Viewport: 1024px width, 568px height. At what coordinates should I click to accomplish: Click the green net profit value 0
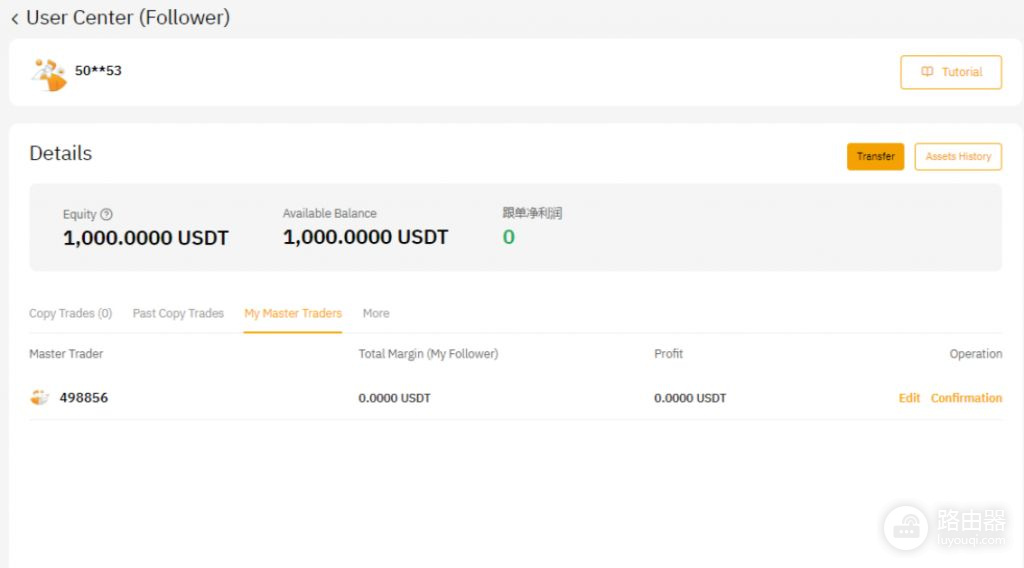[x=509, y=237]
